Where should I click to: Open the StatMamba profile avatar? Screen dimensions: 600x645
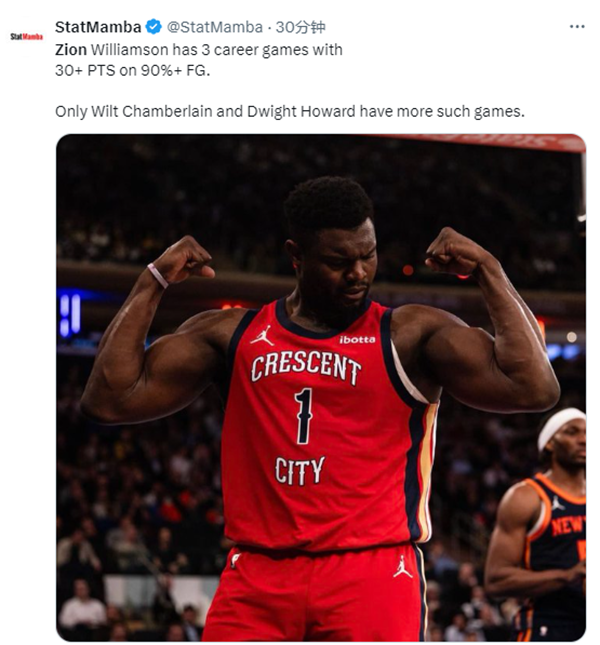point(27,37)
